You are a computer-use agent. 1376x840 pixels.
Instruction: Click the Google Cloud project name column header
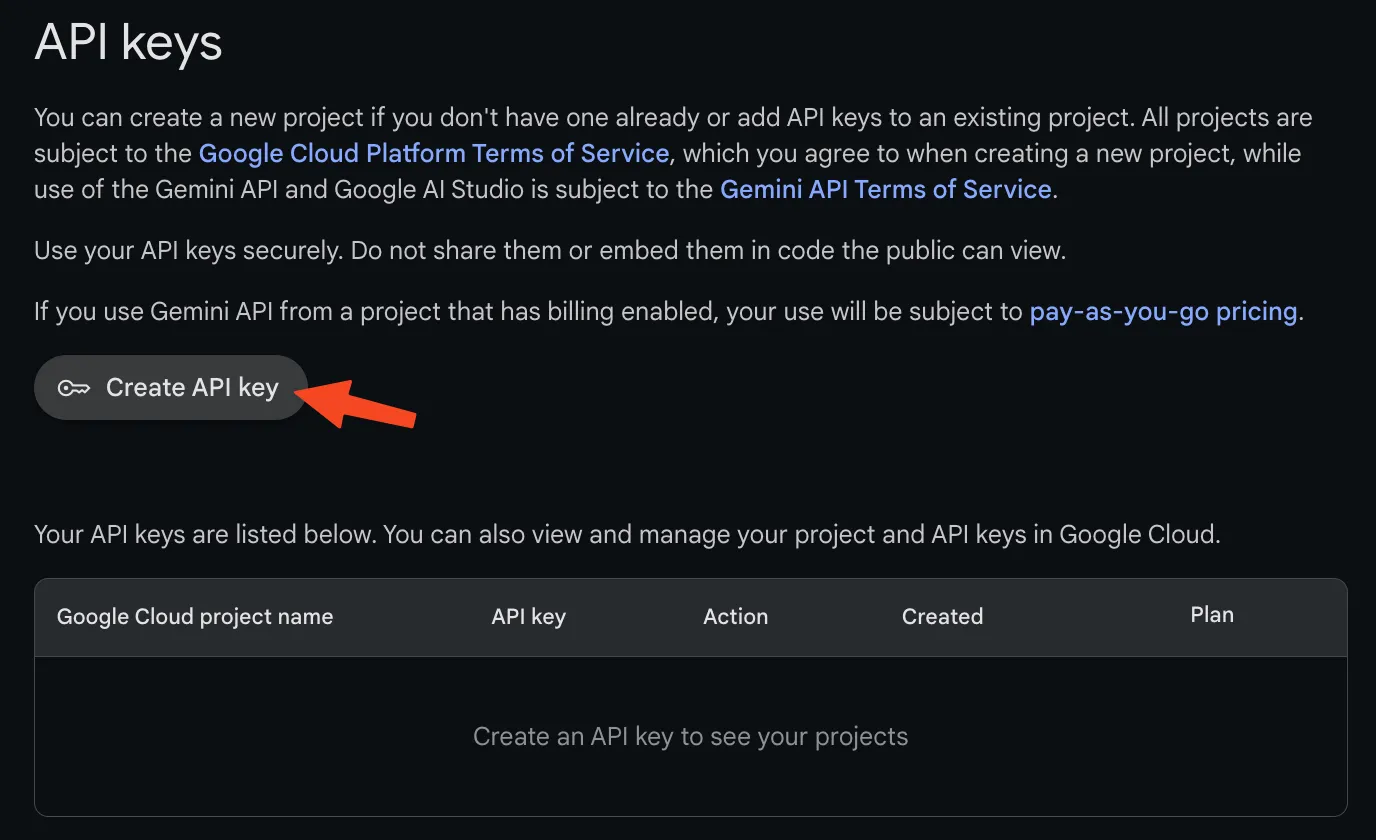click(x=195, y=616)
